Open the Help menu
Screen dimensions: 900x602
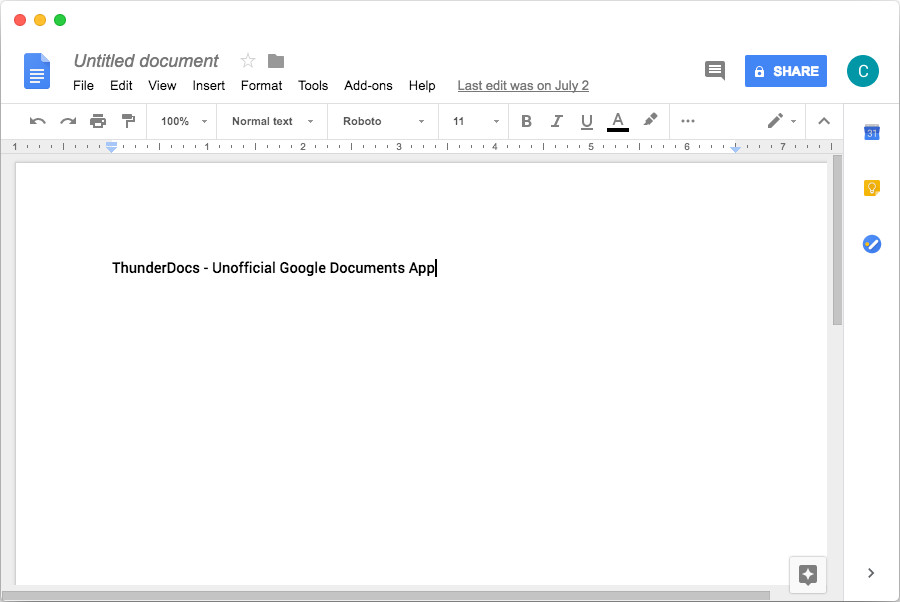[x=422, y=86]
